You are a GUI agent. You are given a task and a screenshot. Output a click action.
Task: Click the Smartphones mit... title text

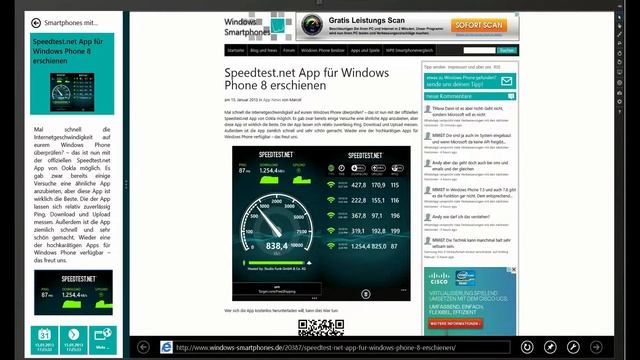coord(71,23)
